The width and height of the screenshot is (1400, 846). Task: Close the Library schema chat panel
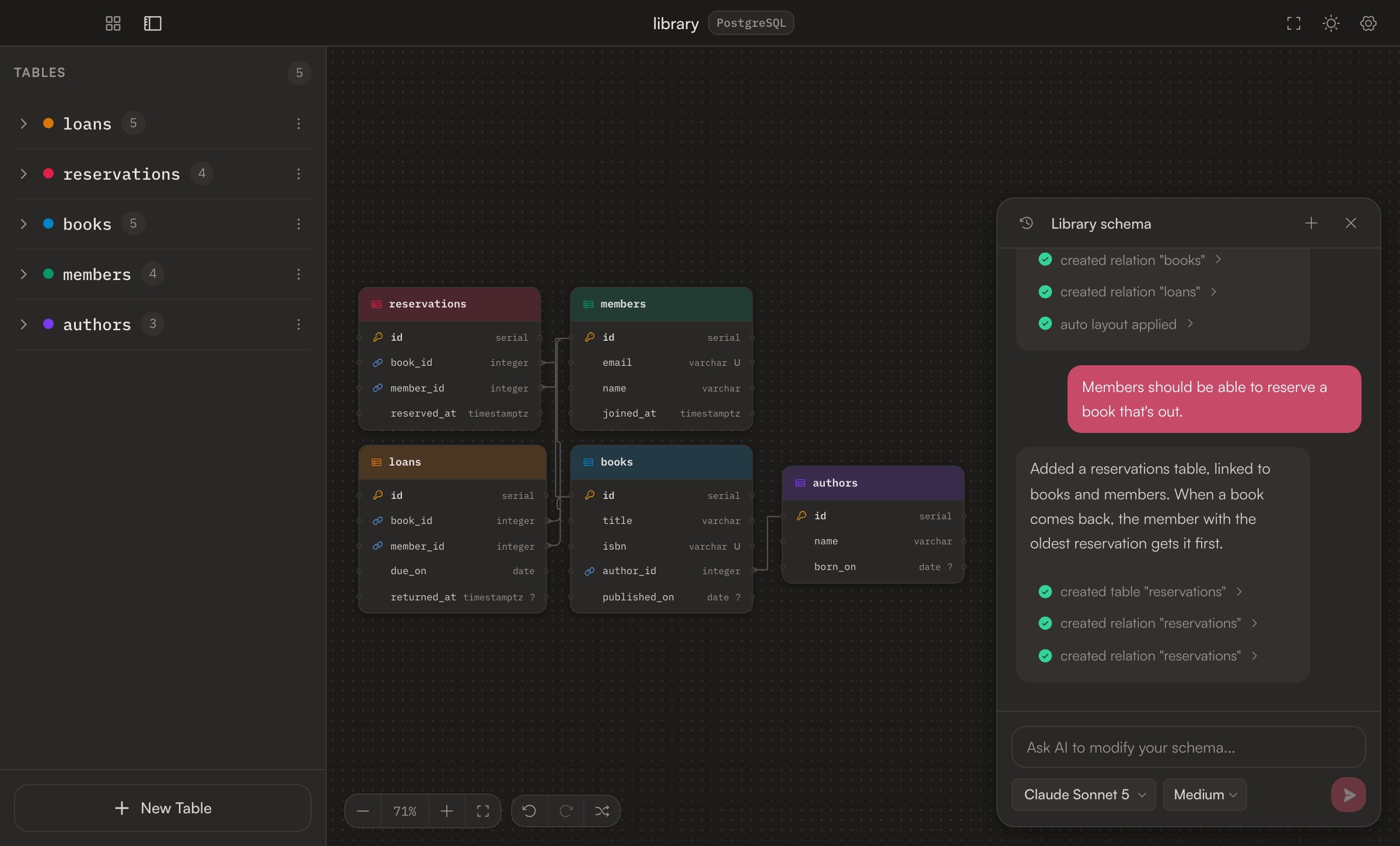click(1351, 223)
